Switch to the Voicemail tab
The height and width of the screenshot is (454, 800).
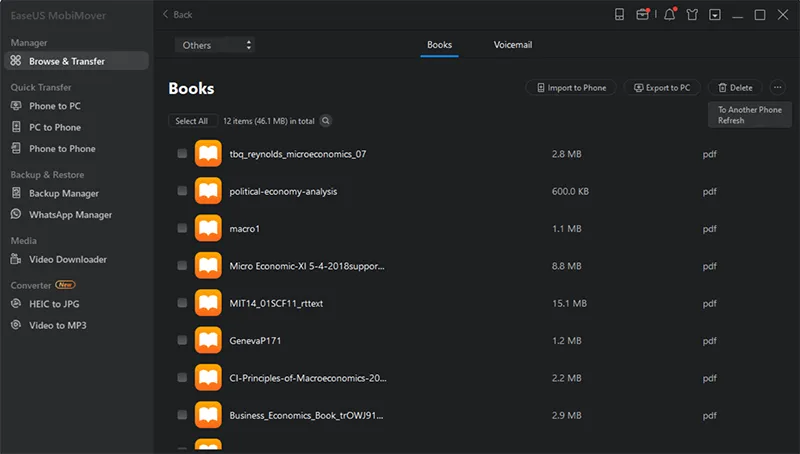512,45
